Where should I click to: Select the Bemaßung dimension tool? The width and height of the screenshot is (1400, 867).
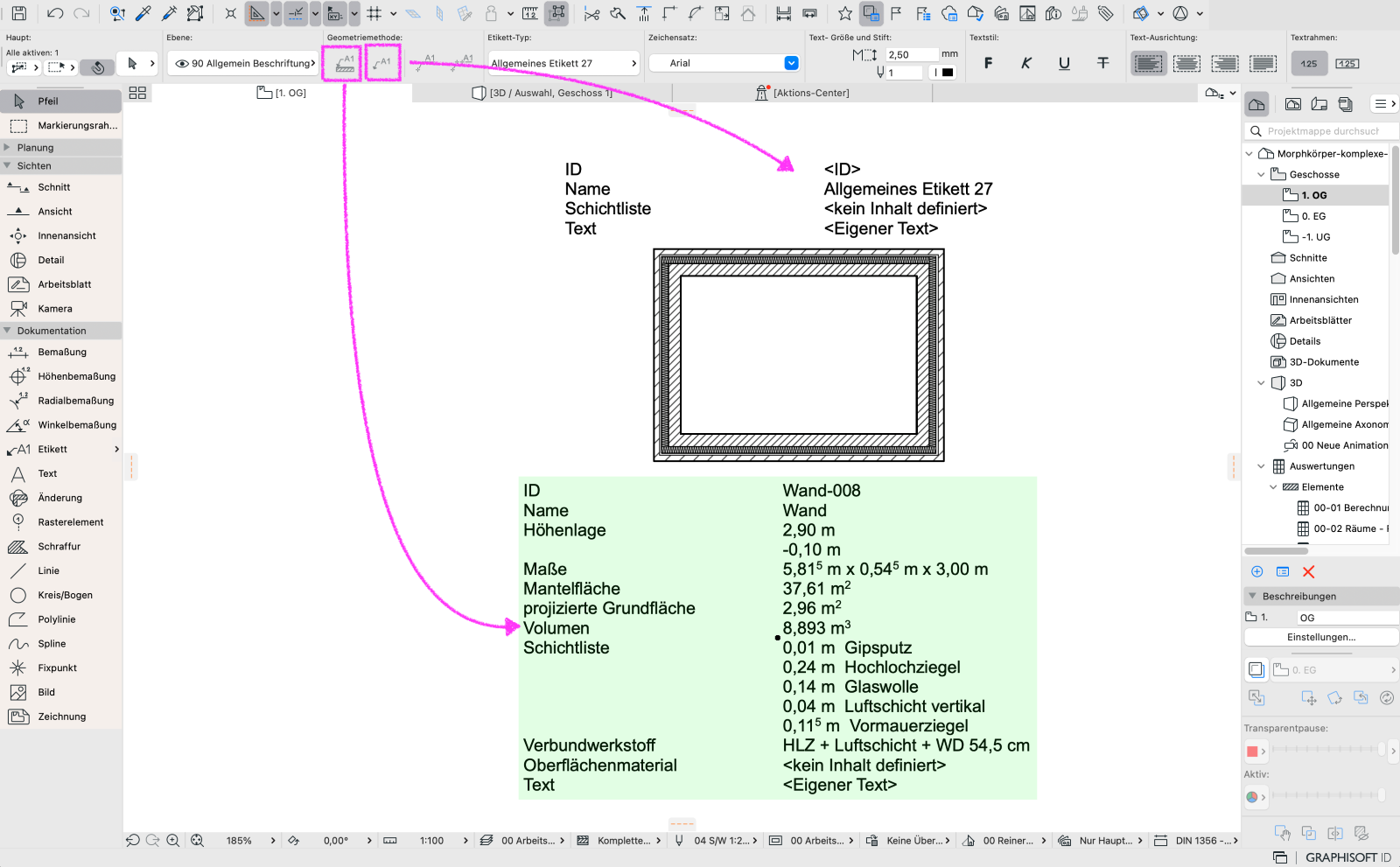tap(61, 352)
